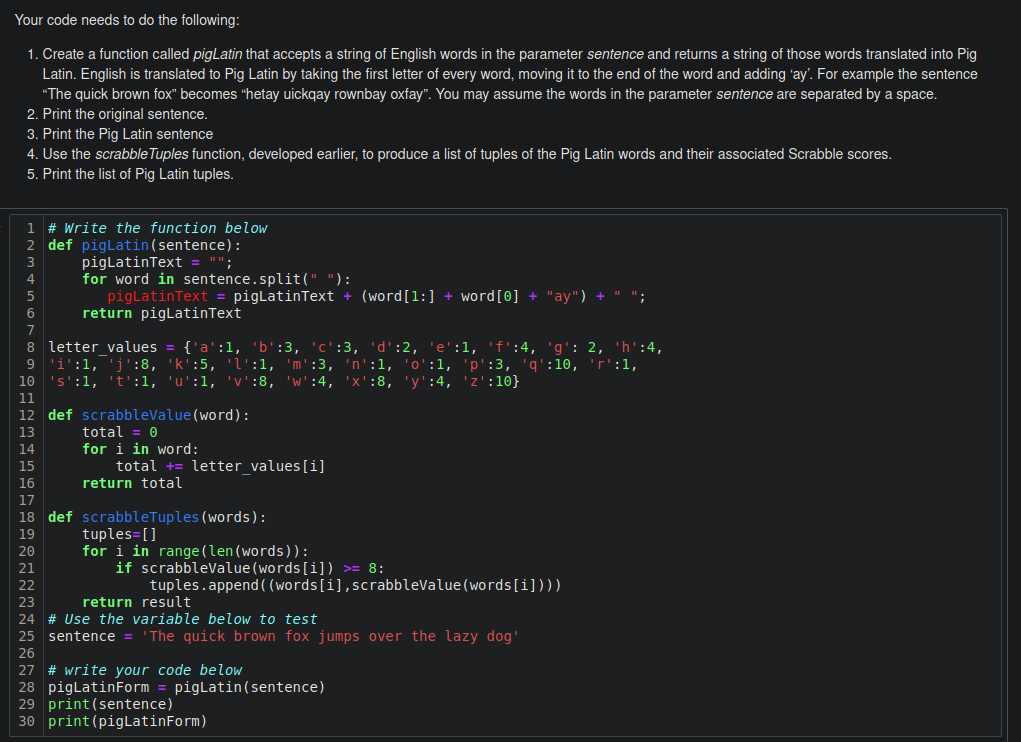Click the italic word 'pigLatin' in instruction 1
This screenshot has width=1021, height=742.
tap(217, 54)
